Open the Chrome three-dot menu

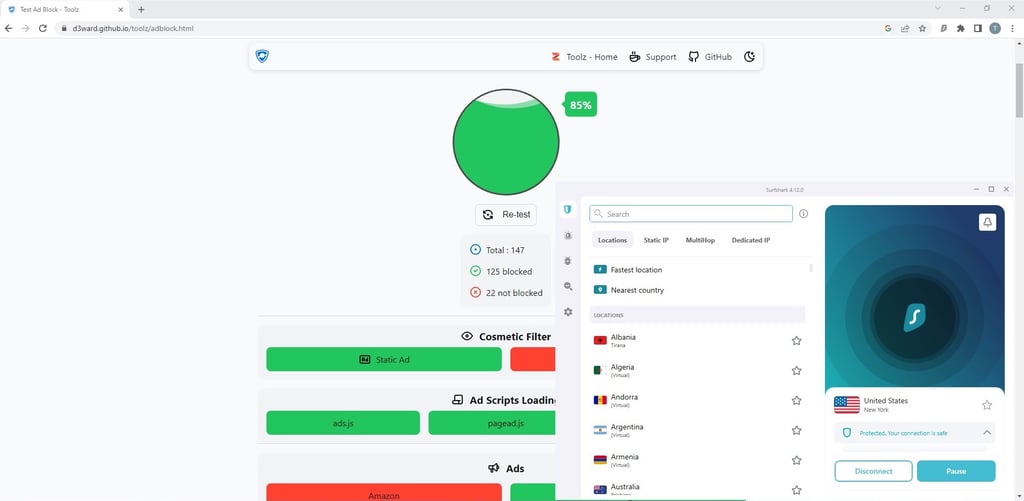(1012, 28)
